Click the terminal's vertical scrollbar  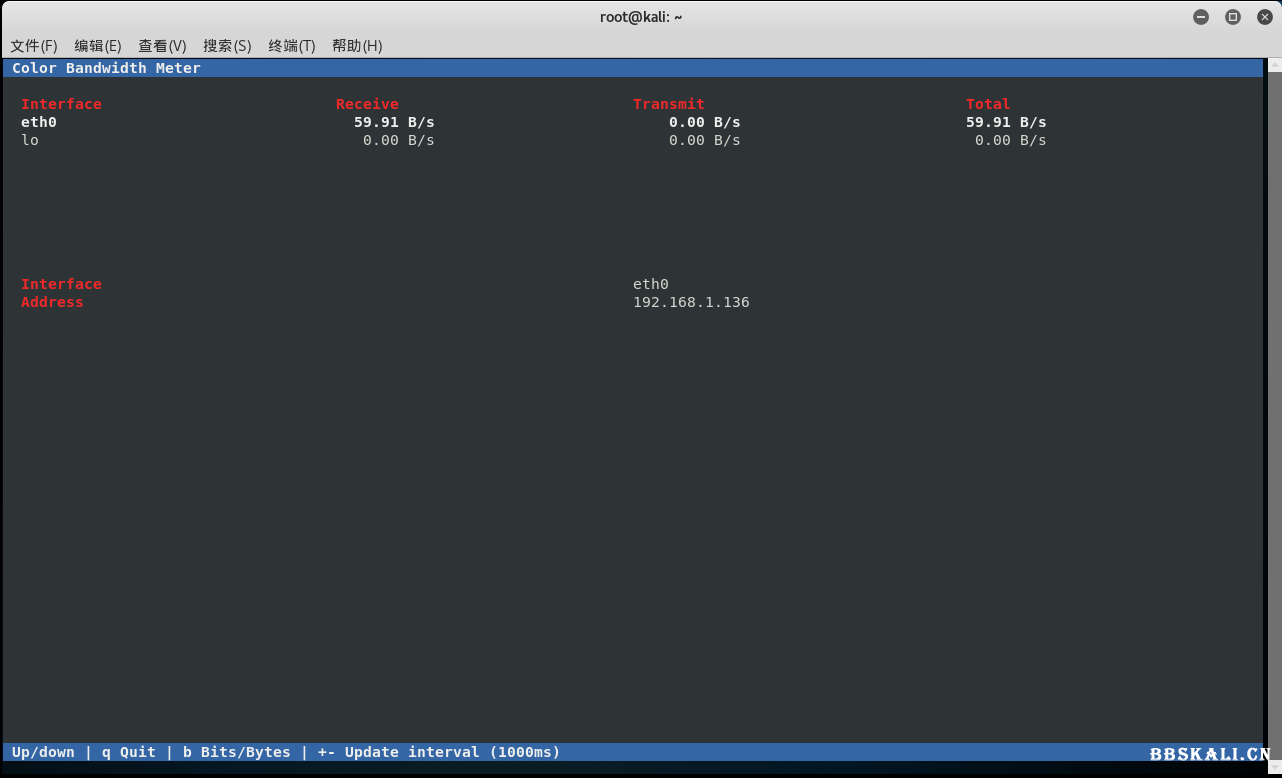[1272, 400]
